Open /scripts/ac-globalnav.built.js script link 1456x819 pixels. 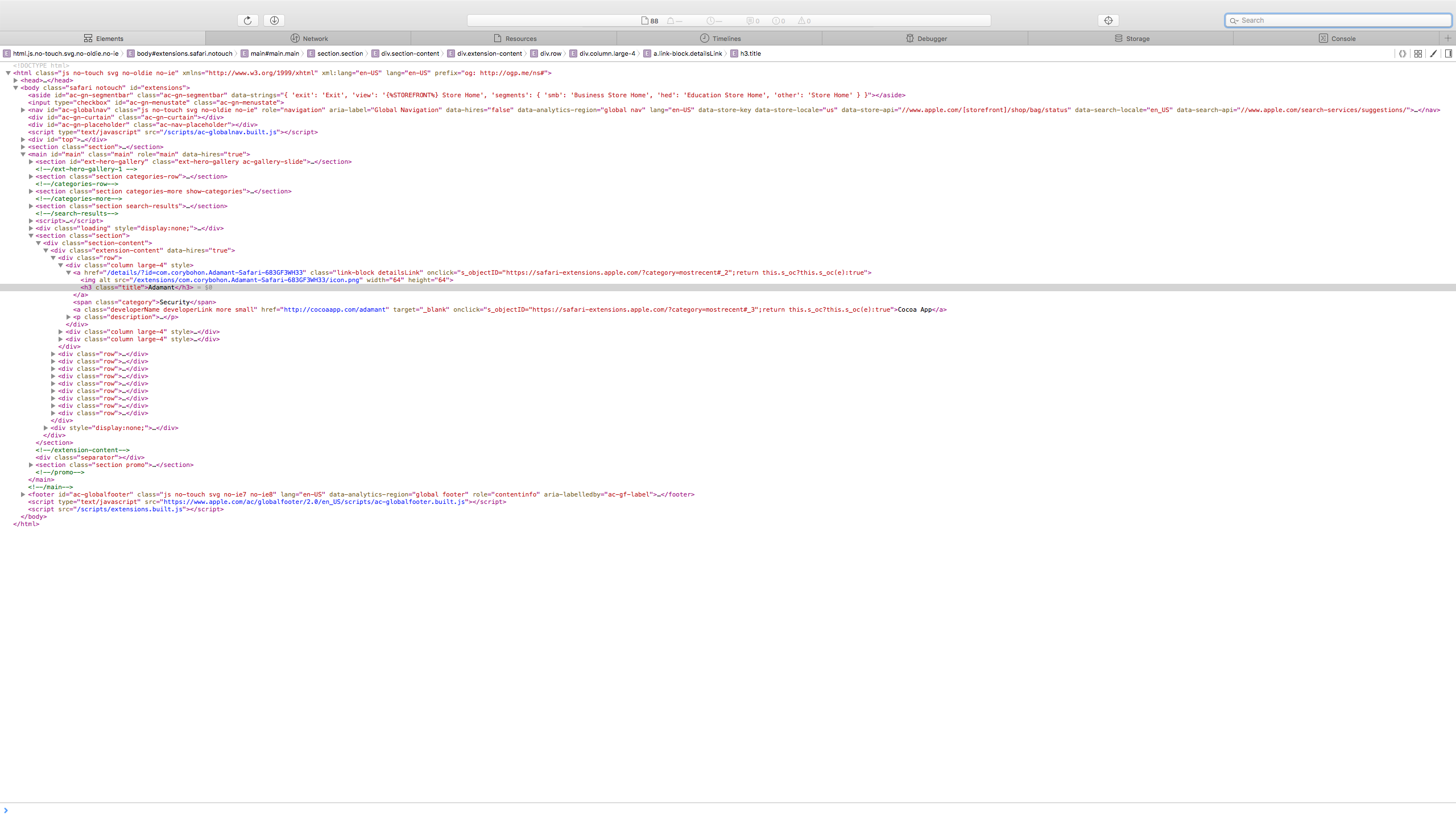tap(221, 132)
